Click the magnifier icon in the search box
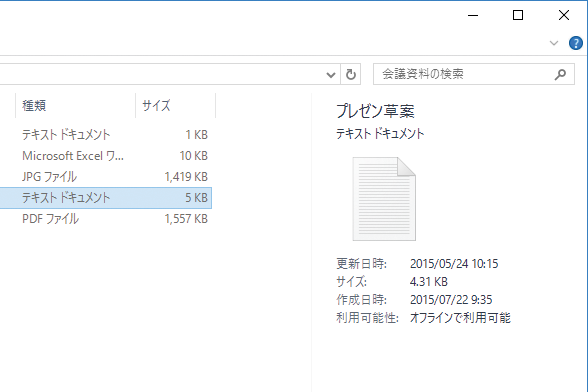This screenshot has height=392, width=588. coord(560,74)
